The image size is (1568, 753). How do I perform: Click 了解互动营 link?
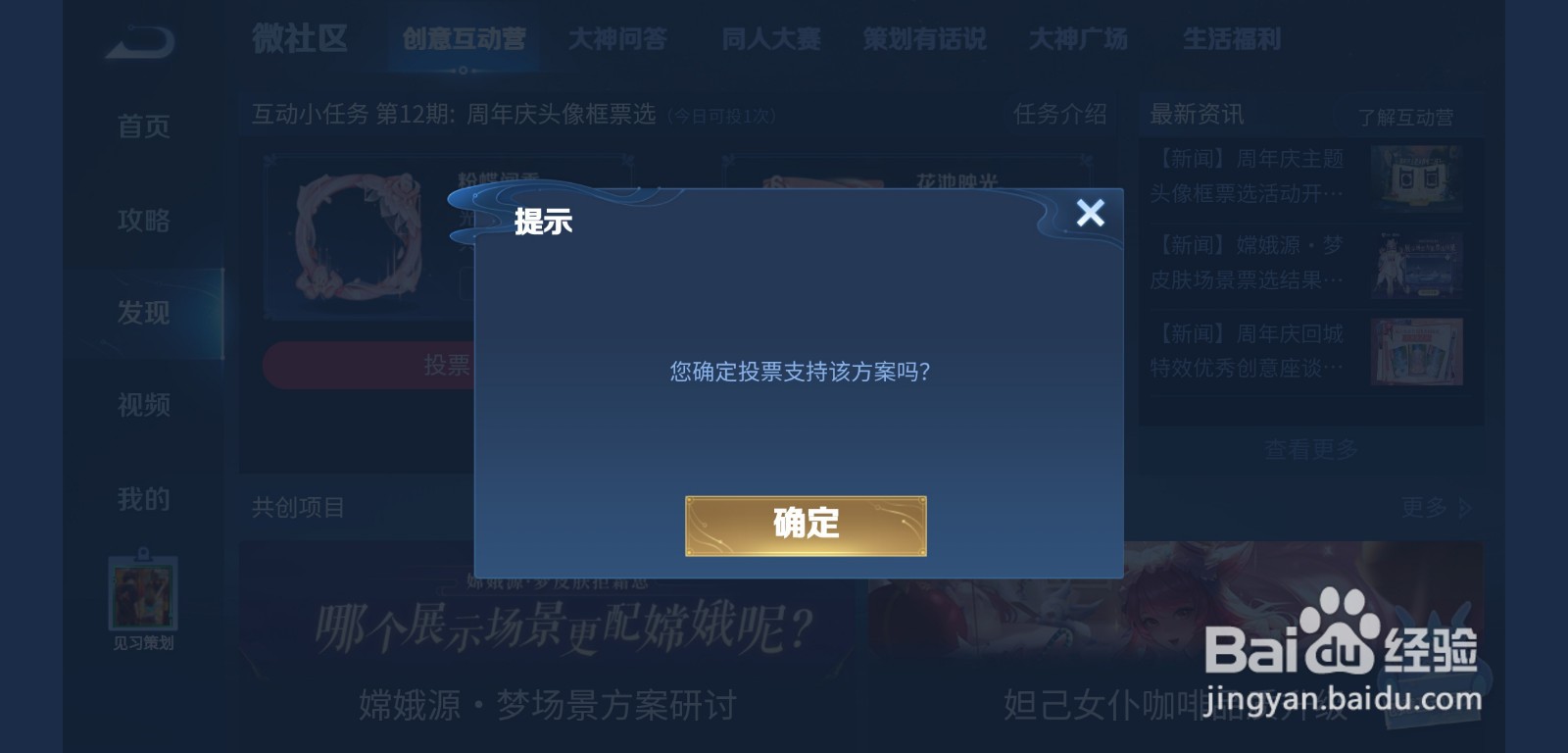click(x=1405, y=118)
